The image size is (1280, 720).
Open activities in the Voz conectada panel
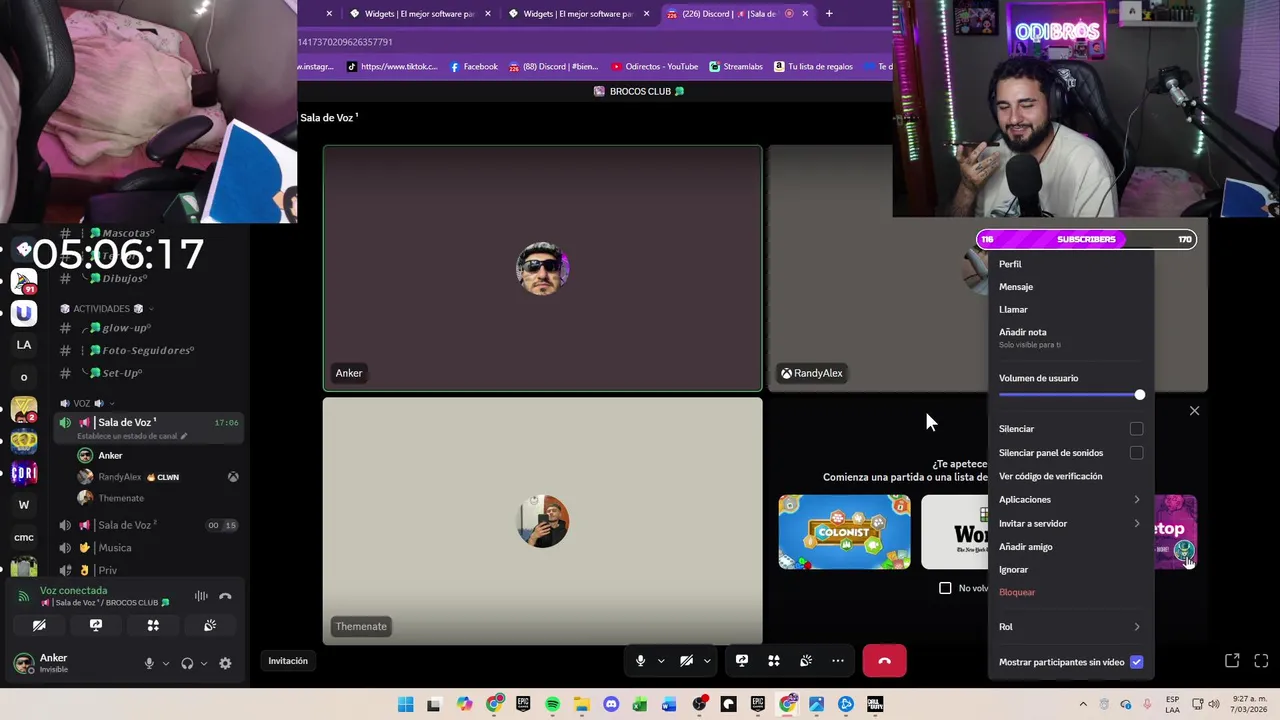pyautogui.click(x=153, y=625)
